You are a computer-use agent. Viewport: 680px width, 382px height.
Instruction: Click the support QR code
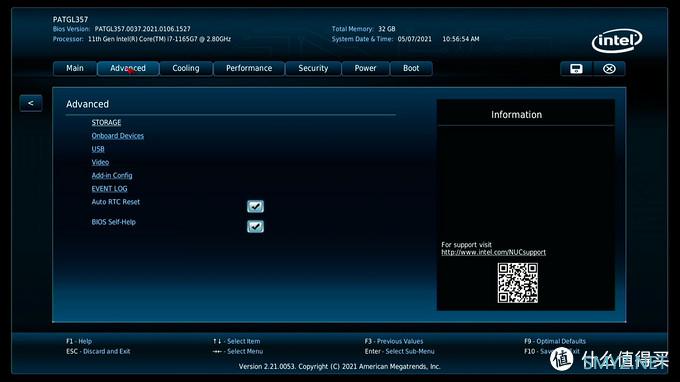coord(517,282)
